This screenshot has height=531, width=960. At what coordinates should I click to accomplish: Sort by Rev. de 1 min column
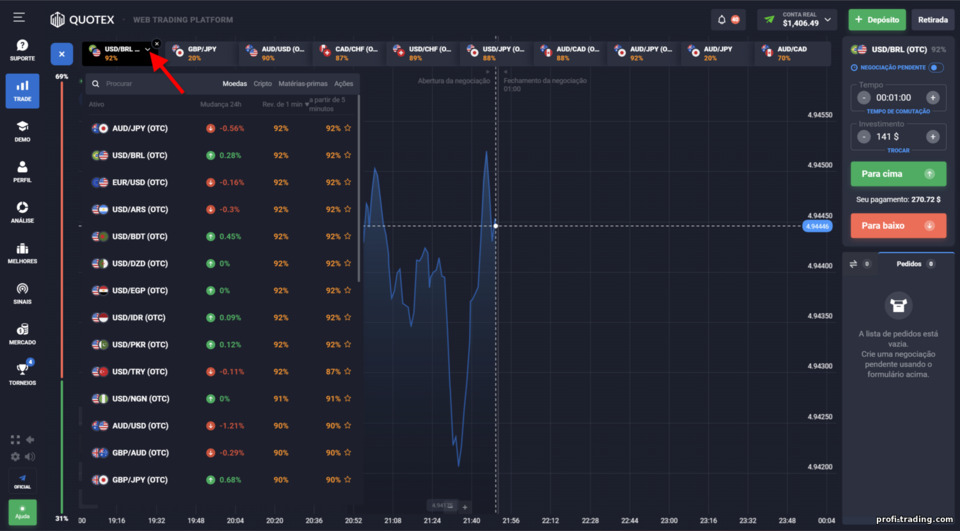(285, 104)
